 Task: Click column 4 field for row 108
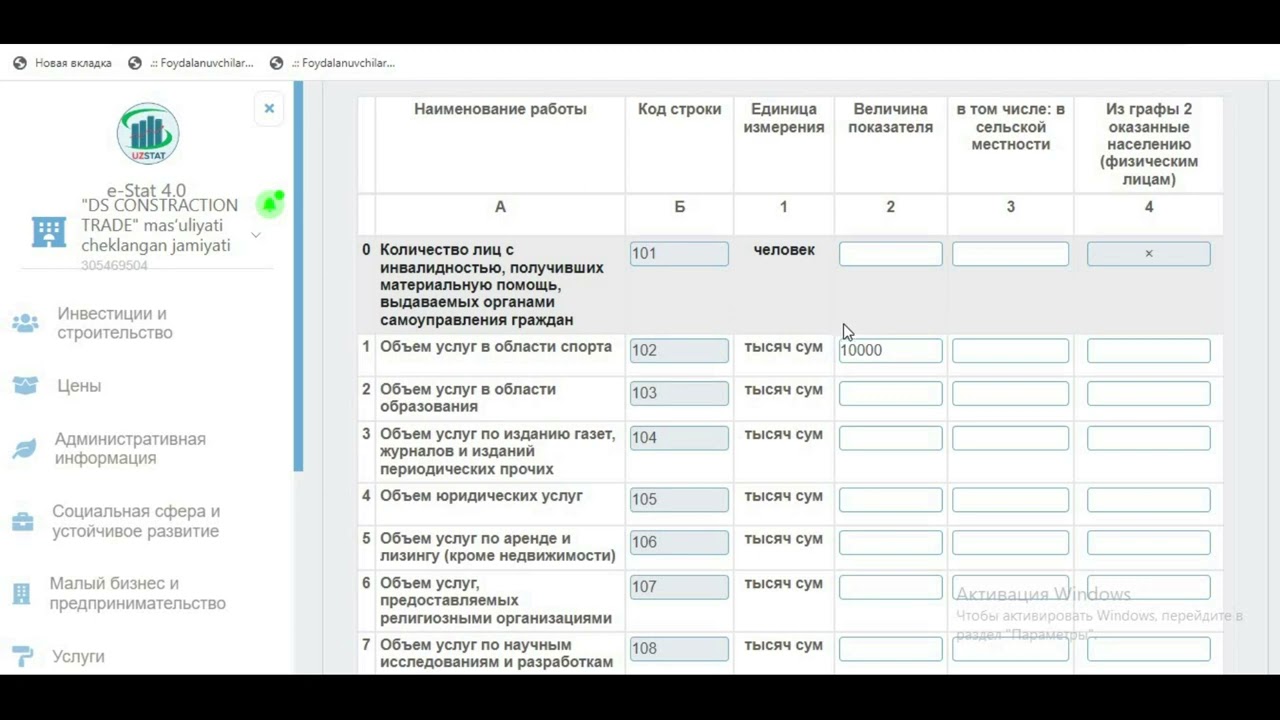tap(1148, 648)
